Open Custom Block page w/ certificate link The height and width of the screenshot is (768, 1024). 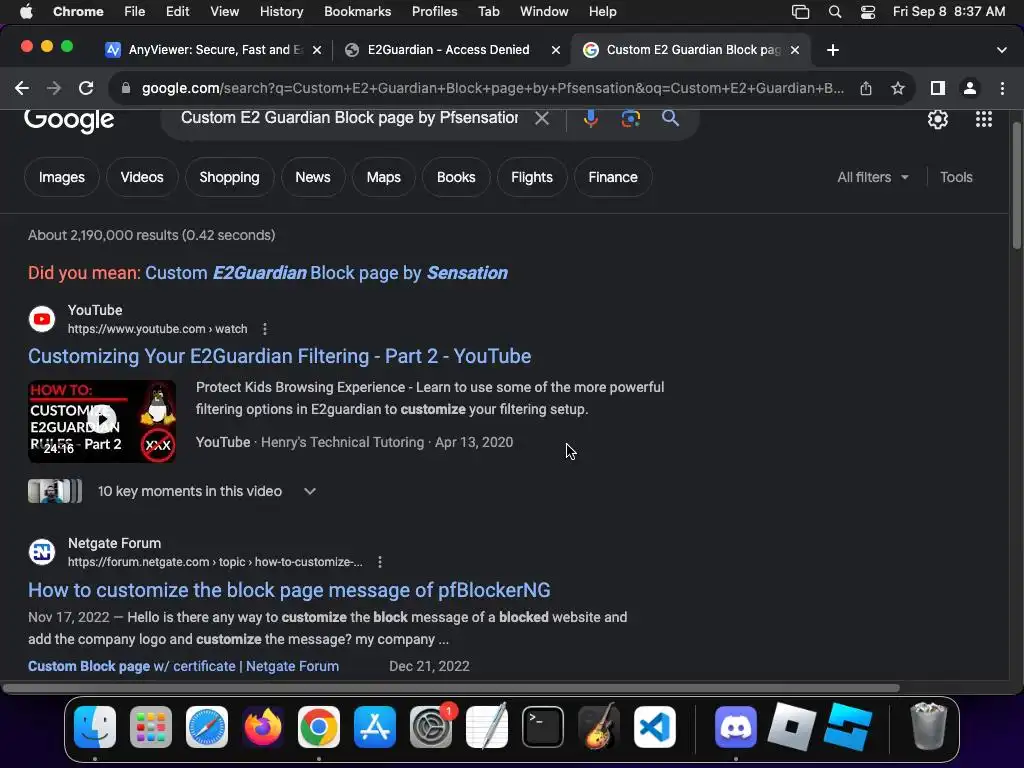tap(184, 666)
